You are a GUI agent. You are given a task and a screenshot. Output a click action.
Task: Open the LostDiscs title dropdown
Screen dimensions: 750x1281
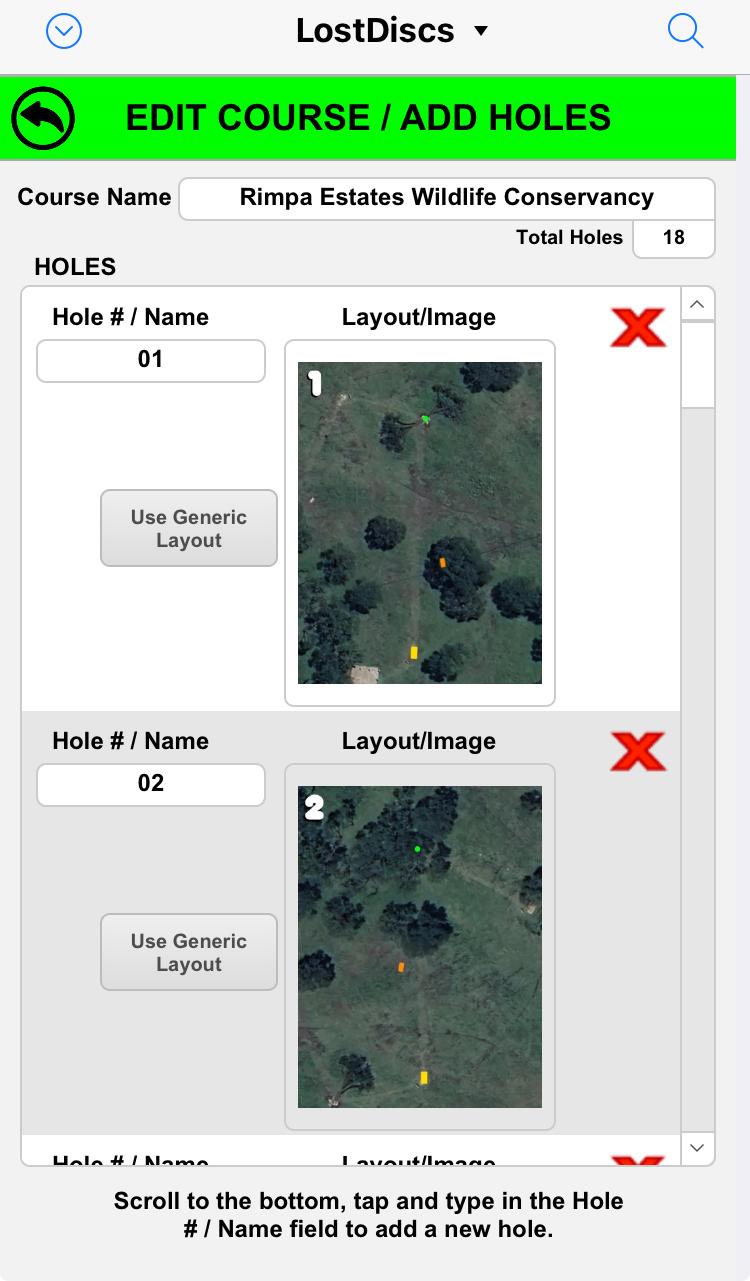point(392,31)
